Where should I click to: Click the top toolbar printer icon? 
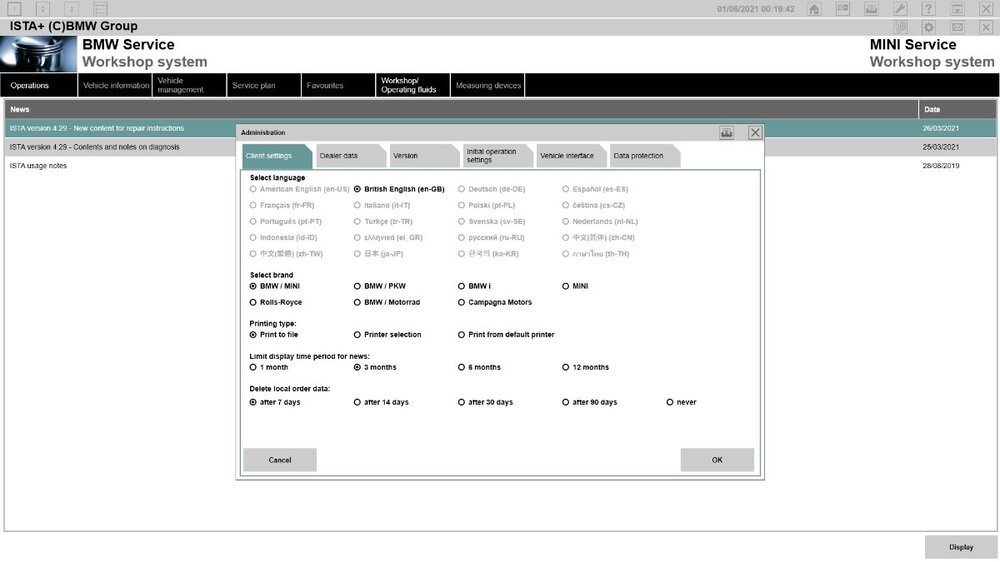point(871,9)
